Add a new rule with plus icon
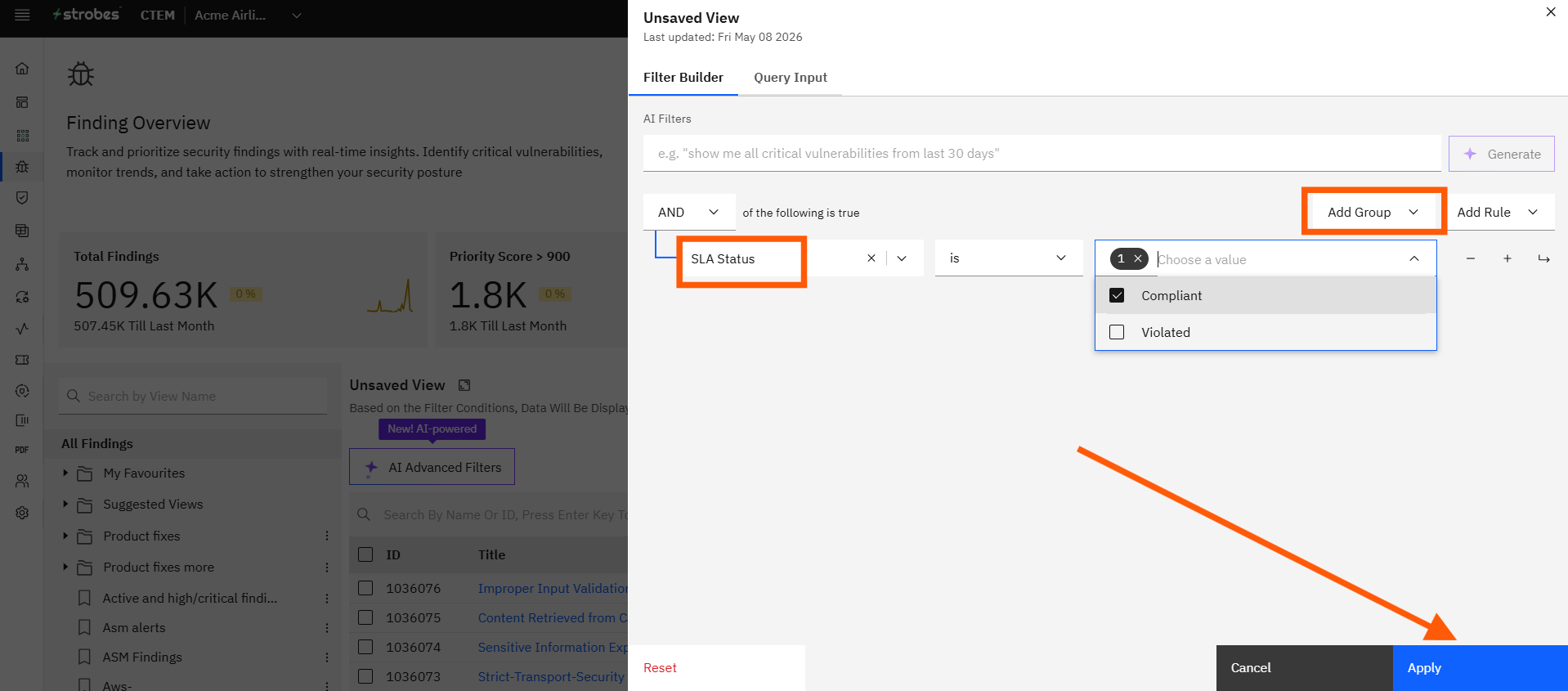This screenshot has height=691, width=1568. [x=1508, y=258]
